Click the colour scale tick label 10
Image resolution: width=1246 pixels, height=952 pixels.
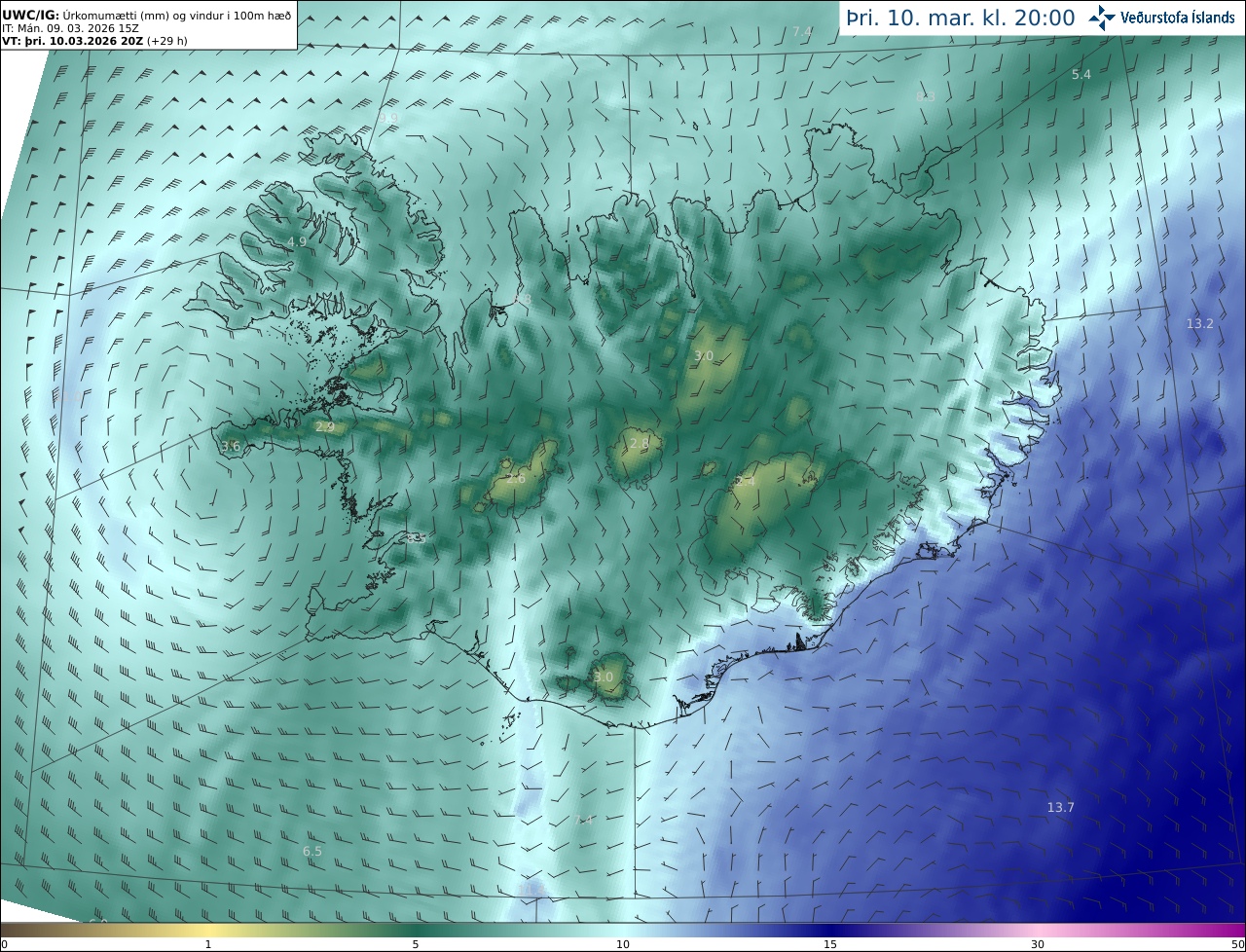623,944
